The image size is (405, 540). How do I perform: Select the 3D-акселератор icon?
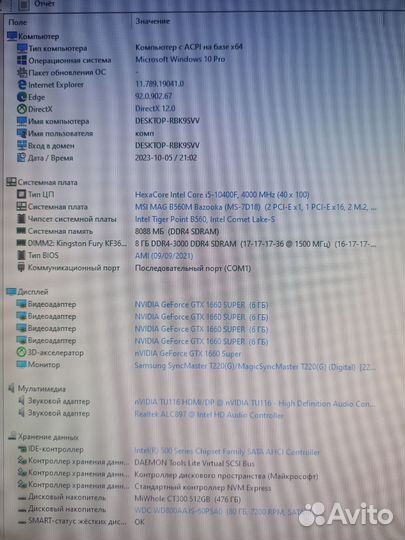click(x=21, y=353)
